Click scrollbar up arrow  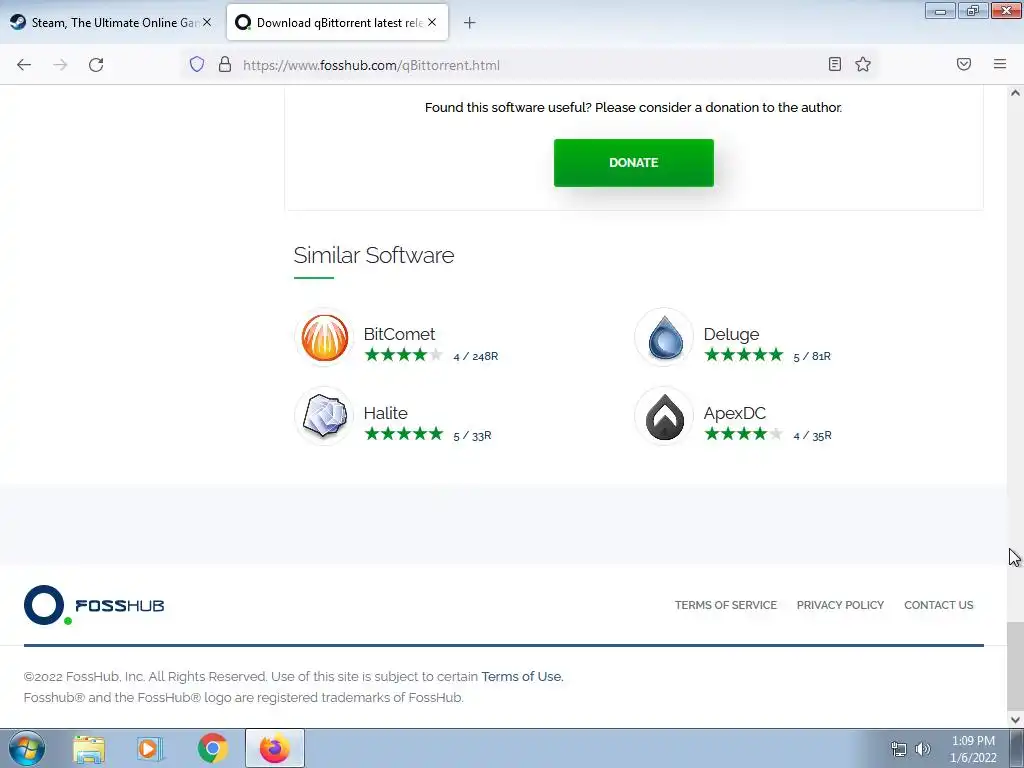click(1015, 93)
